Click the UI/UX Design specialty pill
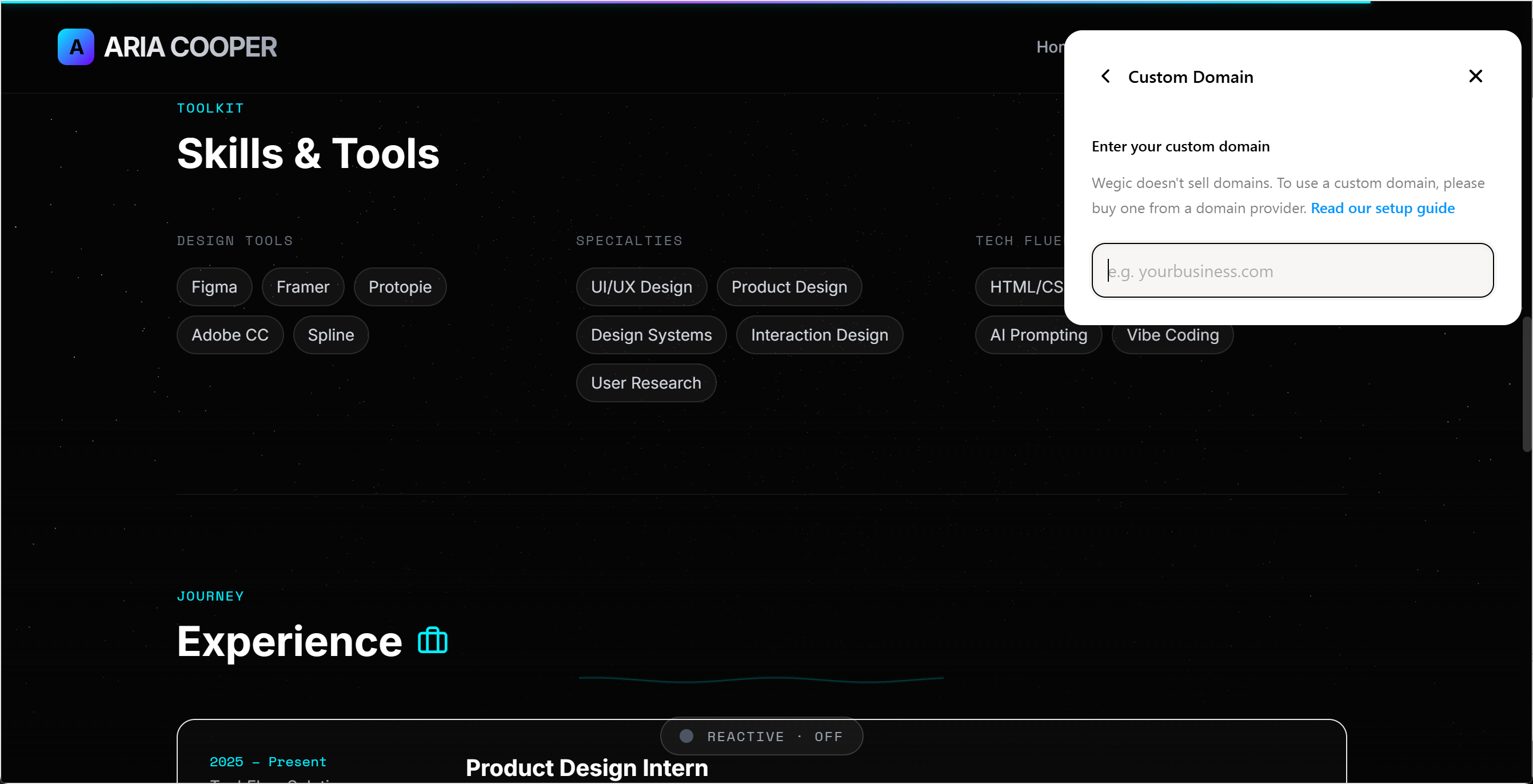Viewport: 1533px width, 784px height. tap(641, 287)
